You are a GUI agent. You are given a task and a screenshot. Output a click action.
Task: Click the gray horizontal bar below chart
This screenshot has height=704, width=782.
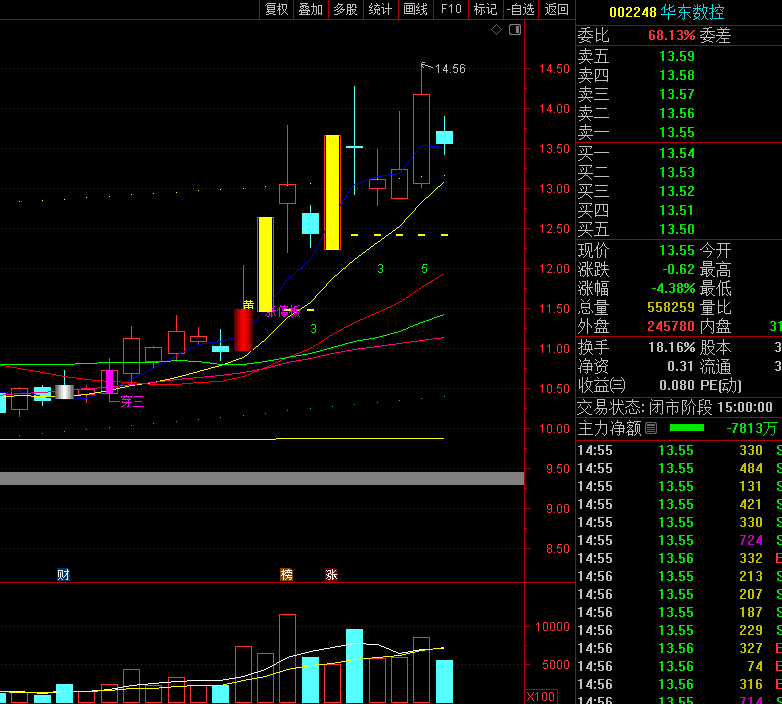pyautogui.click(x=262, y=478)
